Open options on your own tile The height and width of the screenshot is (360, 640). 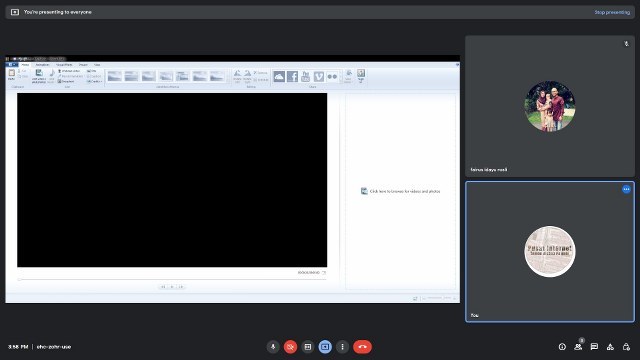click(626, 189)
